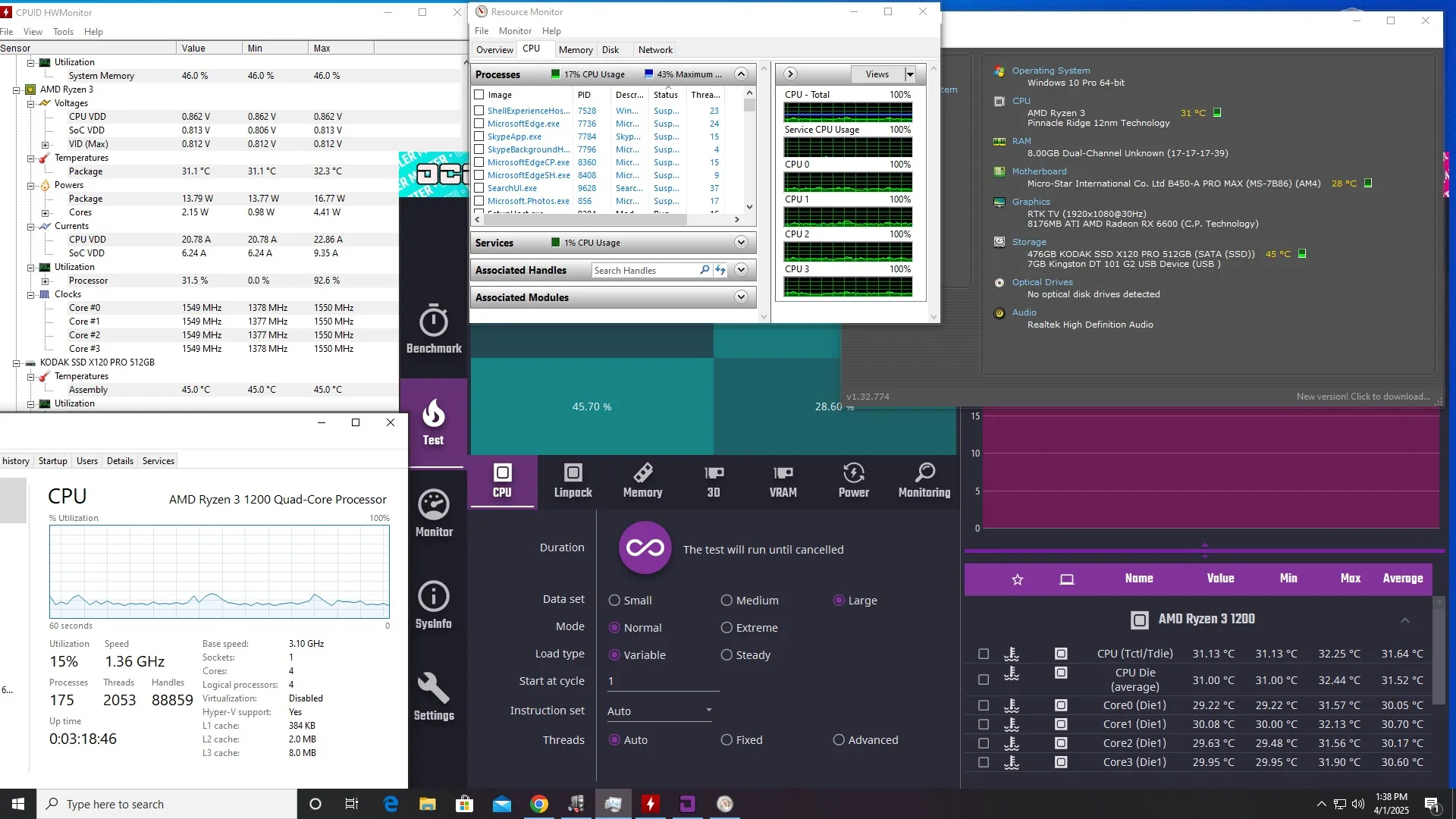Switch to the Disk tab in Resource Monitor
The width and height of the screenshot is (1456, 819).
(610, 50)
